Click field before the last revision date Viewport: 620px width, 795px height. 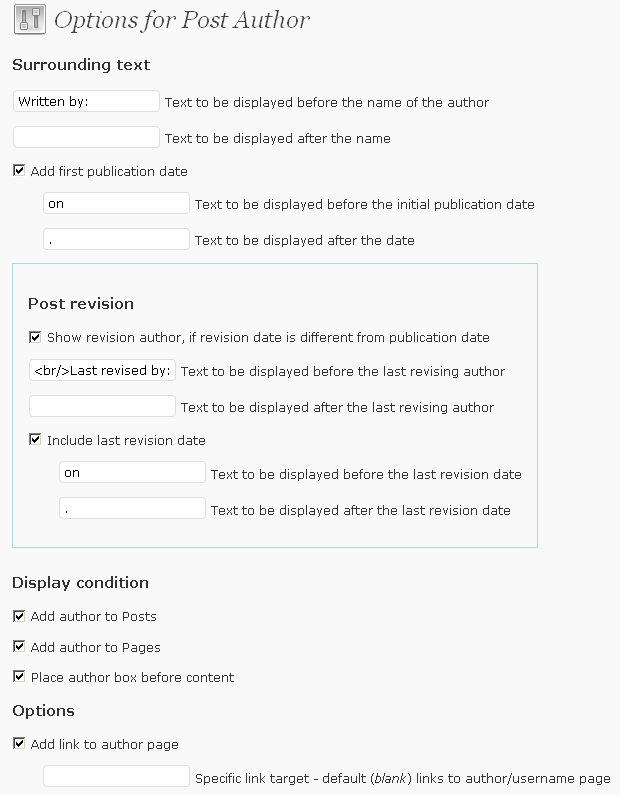click(132, 473)
